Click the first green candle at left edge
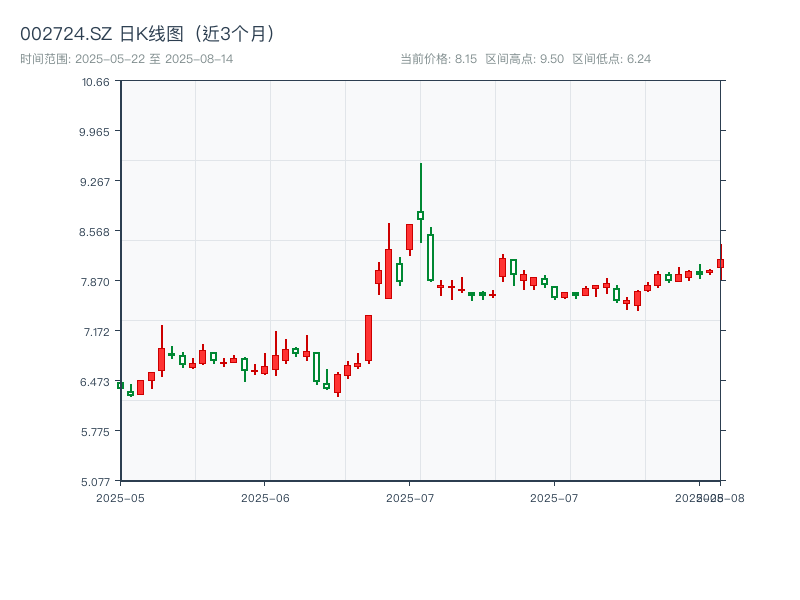The image size is (800, 600). (120, 385)
